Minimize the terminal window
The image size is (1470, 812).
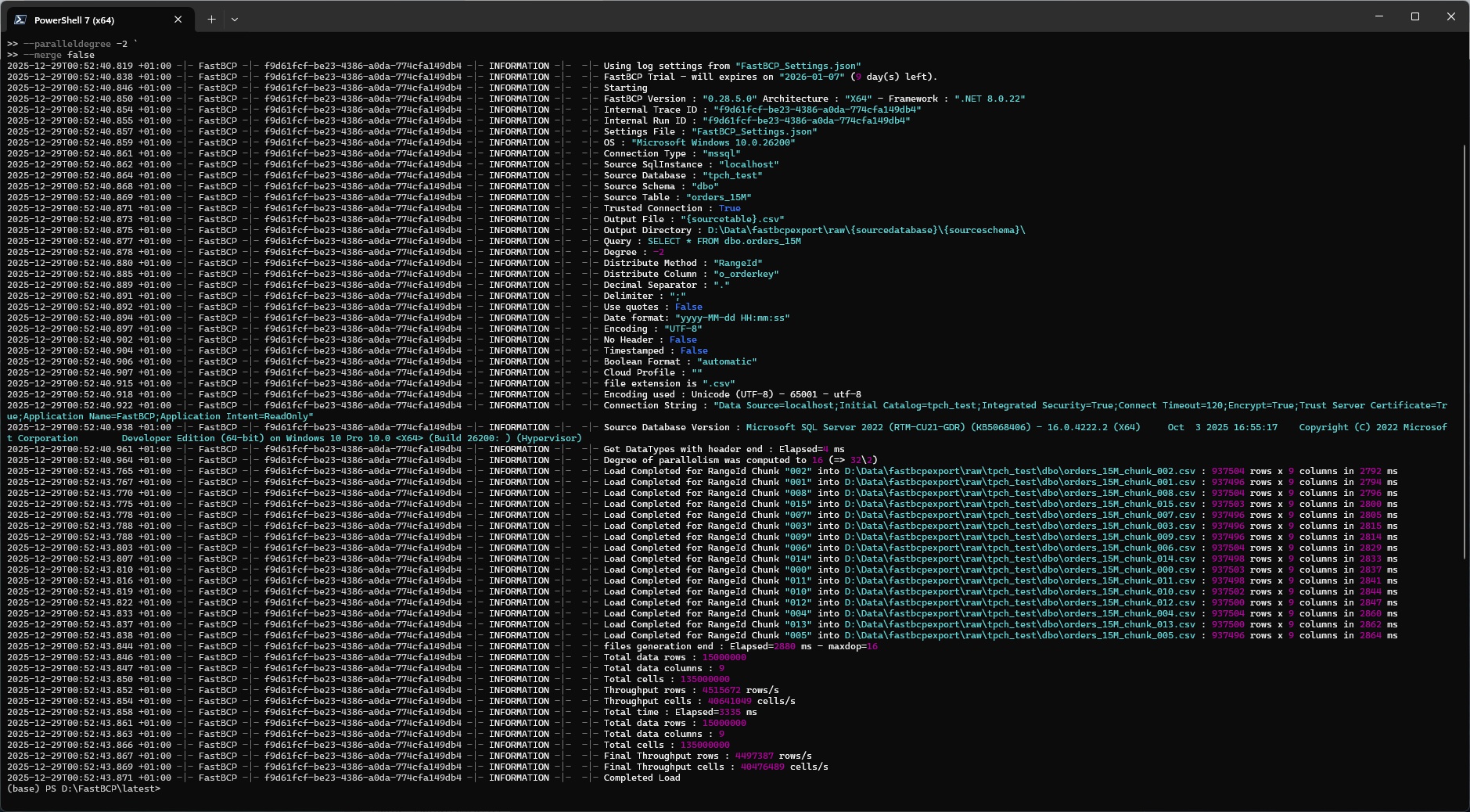point(1379,16)
